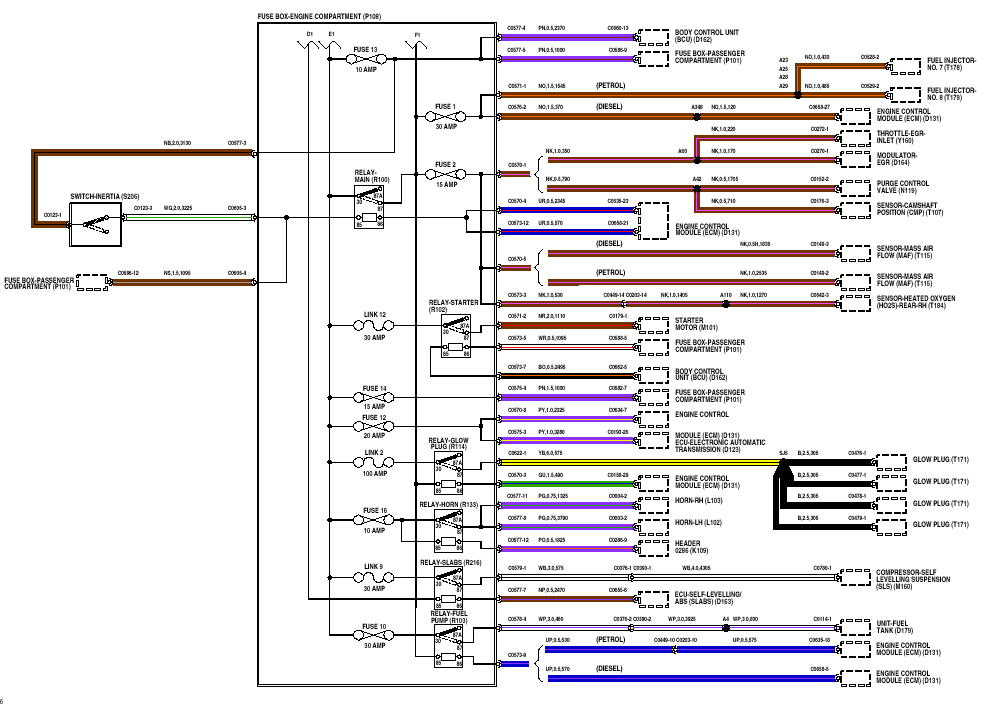The width and height of the screenshot is (981, 704).
Task: Click the left Fuse Box-Passenger Compartment (P101) connector
Action: click(93, 282)
